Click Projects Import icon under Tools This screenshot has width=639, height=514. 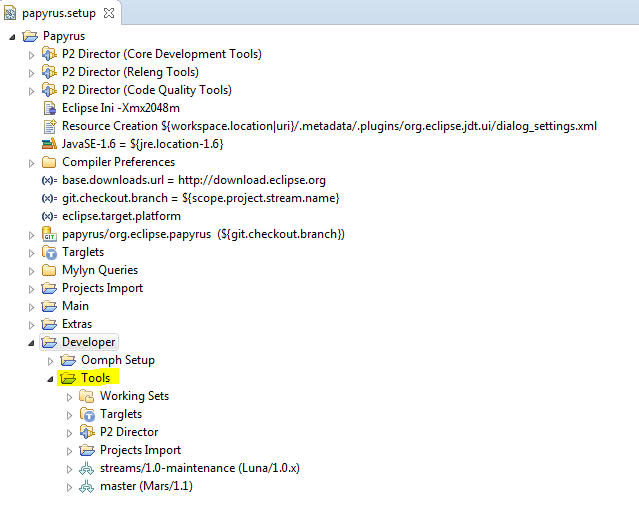[x=87, y=450]
